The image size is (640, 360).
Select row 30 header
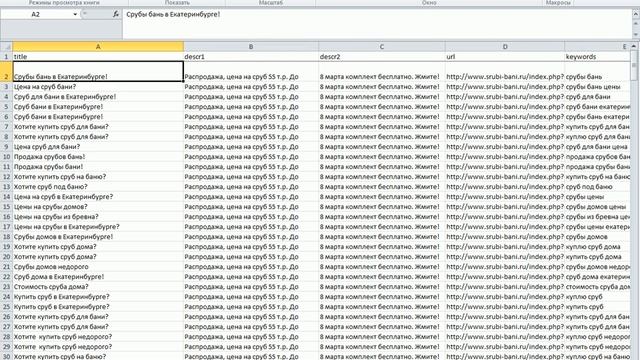pos(6,356)
